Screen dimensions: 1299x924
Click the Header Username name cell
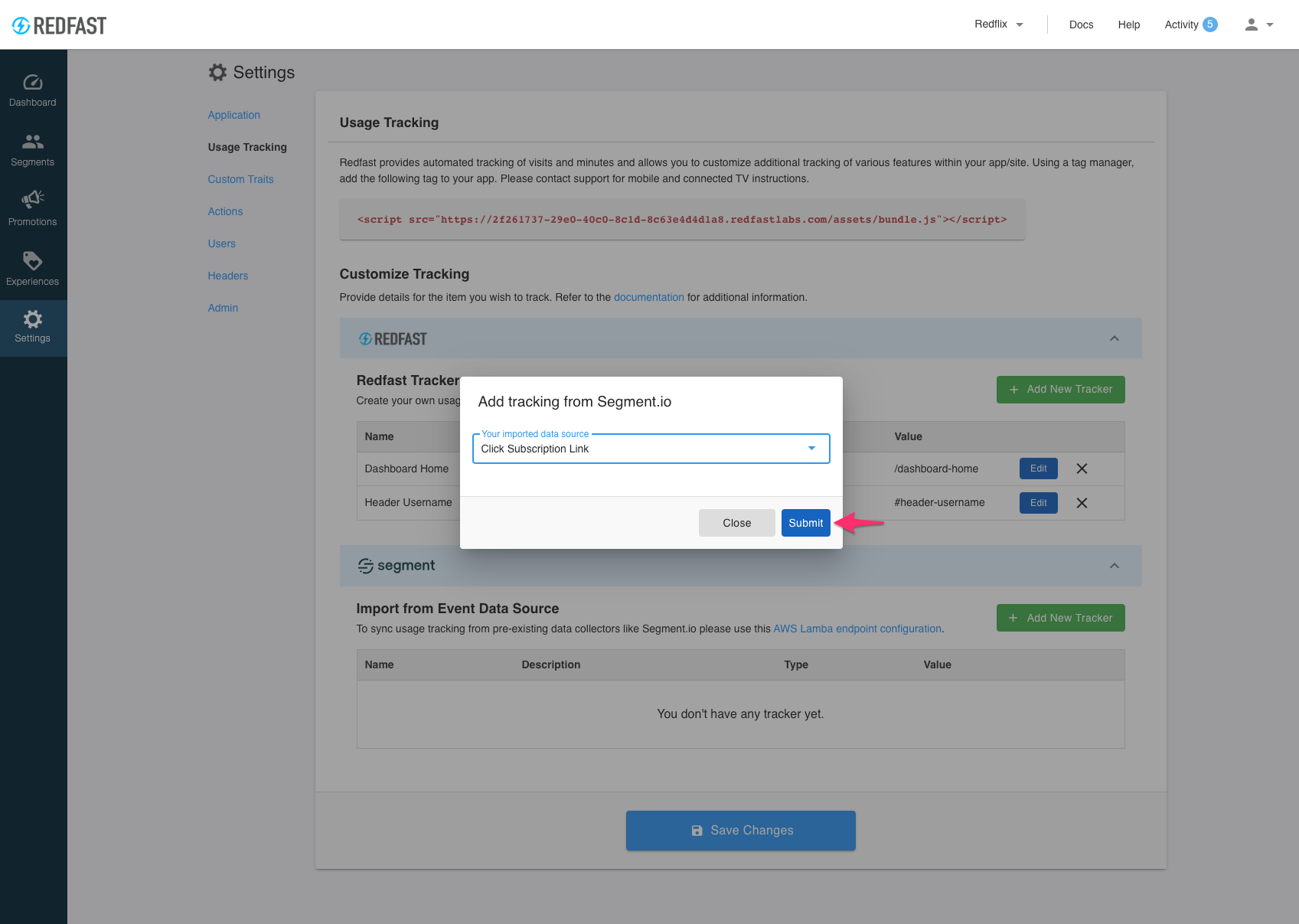(x=408, y=502)
